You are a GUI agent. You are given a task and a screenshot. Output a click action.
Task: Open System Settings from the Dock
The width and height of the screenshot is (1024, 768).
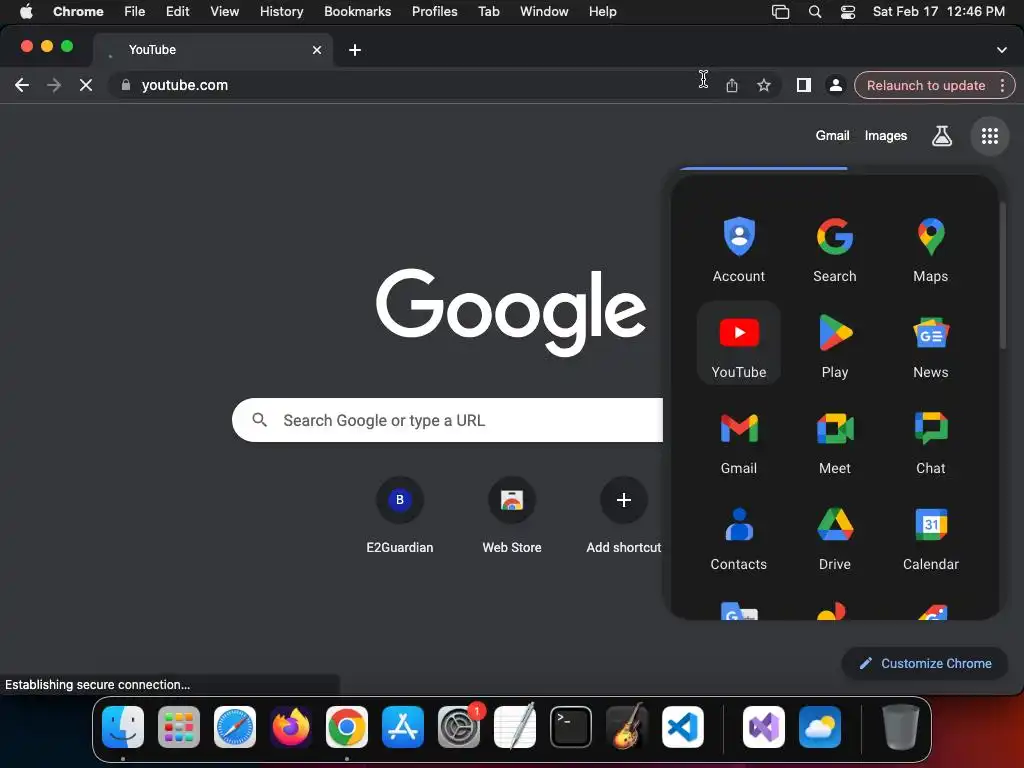pyautogui.click(x=458, y=727)
